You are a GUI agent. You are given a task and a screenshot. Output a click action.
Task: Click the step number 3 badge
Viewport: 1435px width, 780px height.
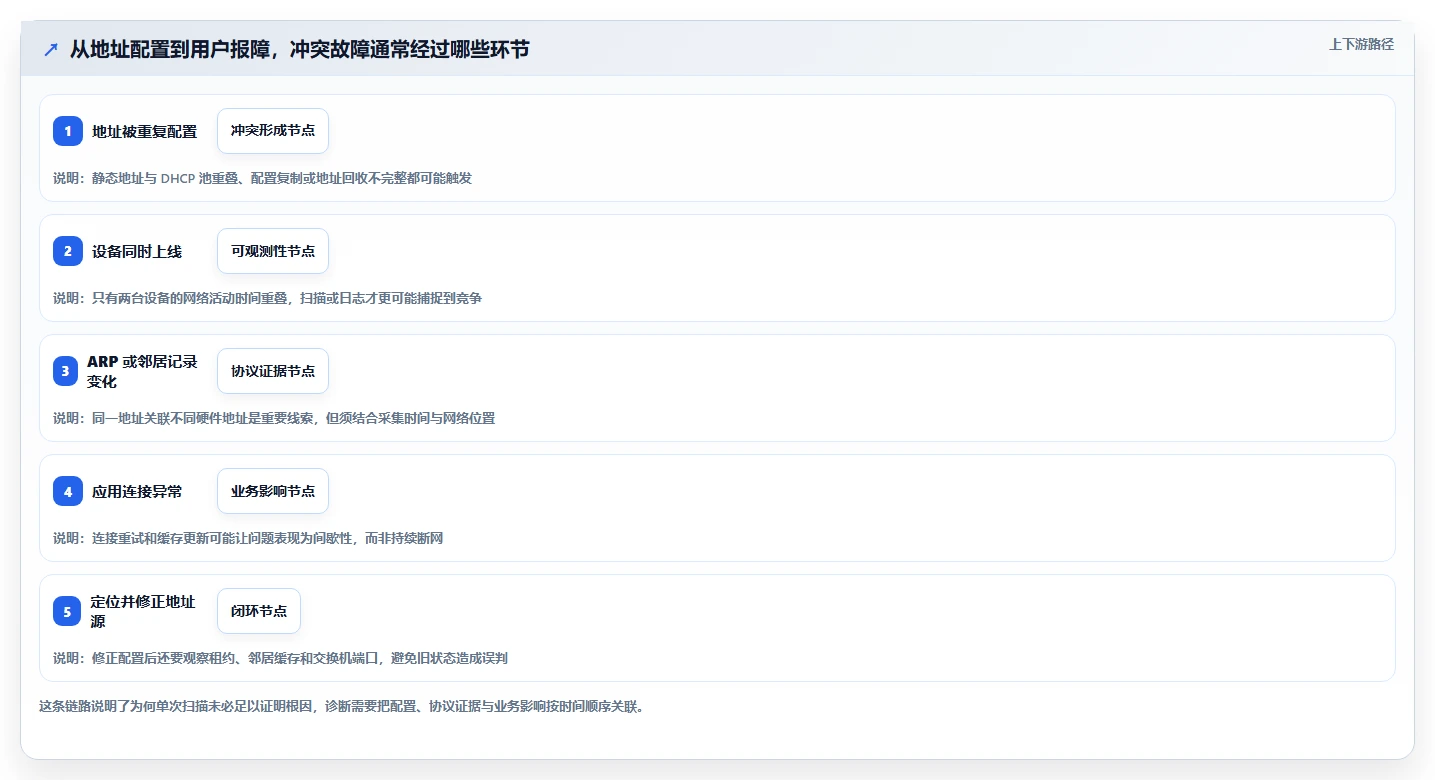(x=66, y=371)
